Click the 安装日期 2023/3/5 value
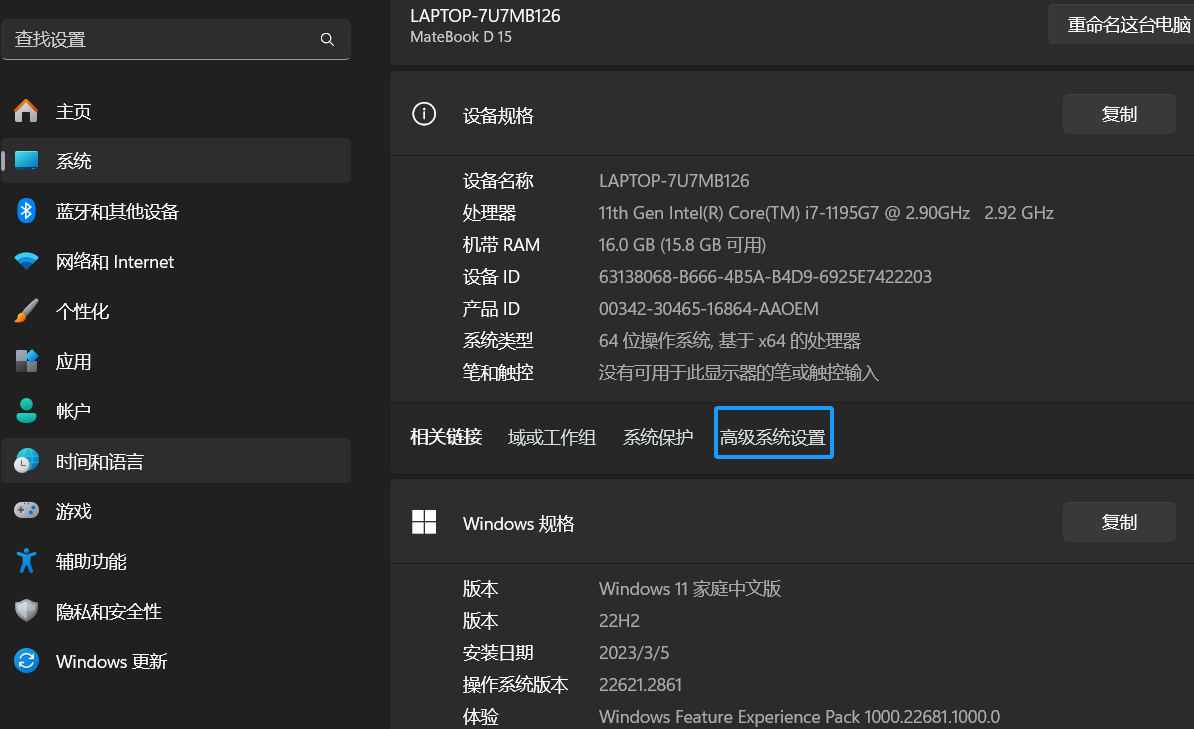The height and width of the screenshot is (729, 1194). [634, 653]
